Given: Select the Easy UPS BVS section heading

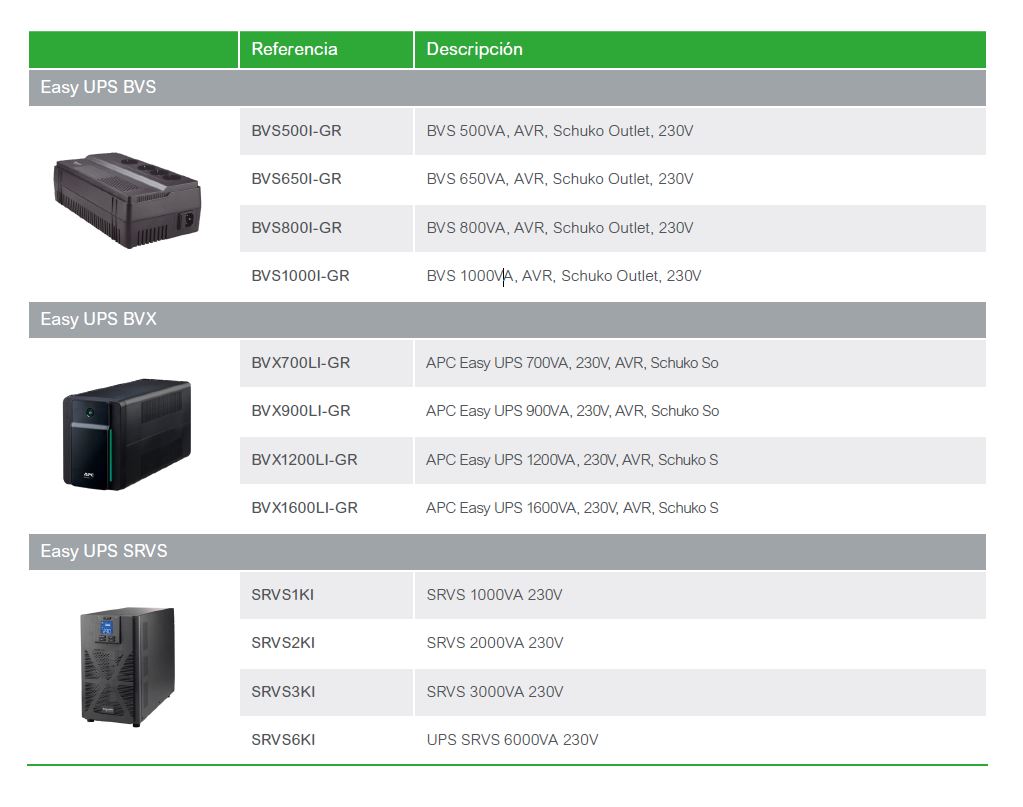Looking at the screenshot, I should (x=99, y=87).
